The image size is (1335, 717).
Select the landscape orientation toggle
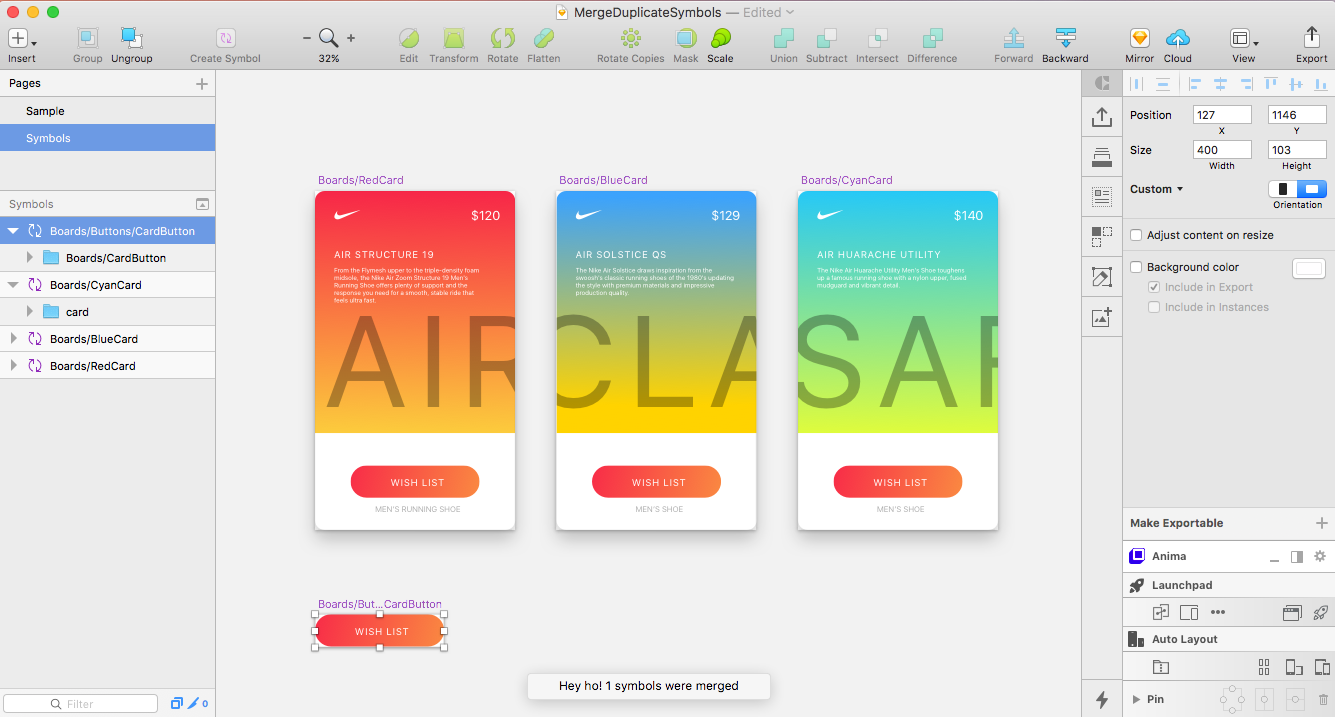[x=1312, y=189]
